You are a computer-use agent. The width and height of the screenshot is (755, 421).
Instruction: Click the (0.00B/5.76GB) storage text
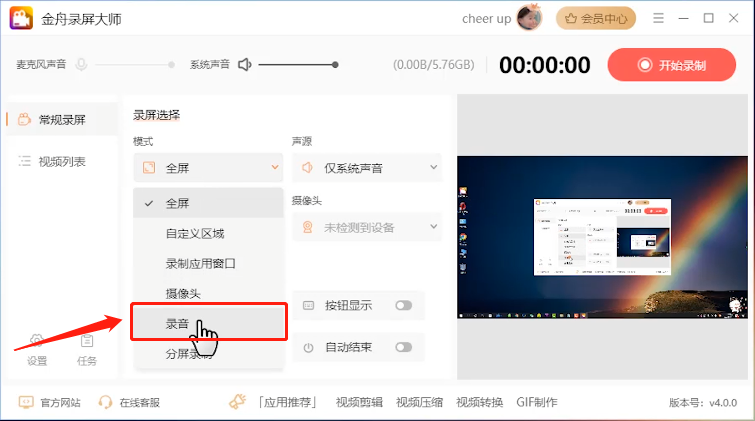click(x=433, y=65)
